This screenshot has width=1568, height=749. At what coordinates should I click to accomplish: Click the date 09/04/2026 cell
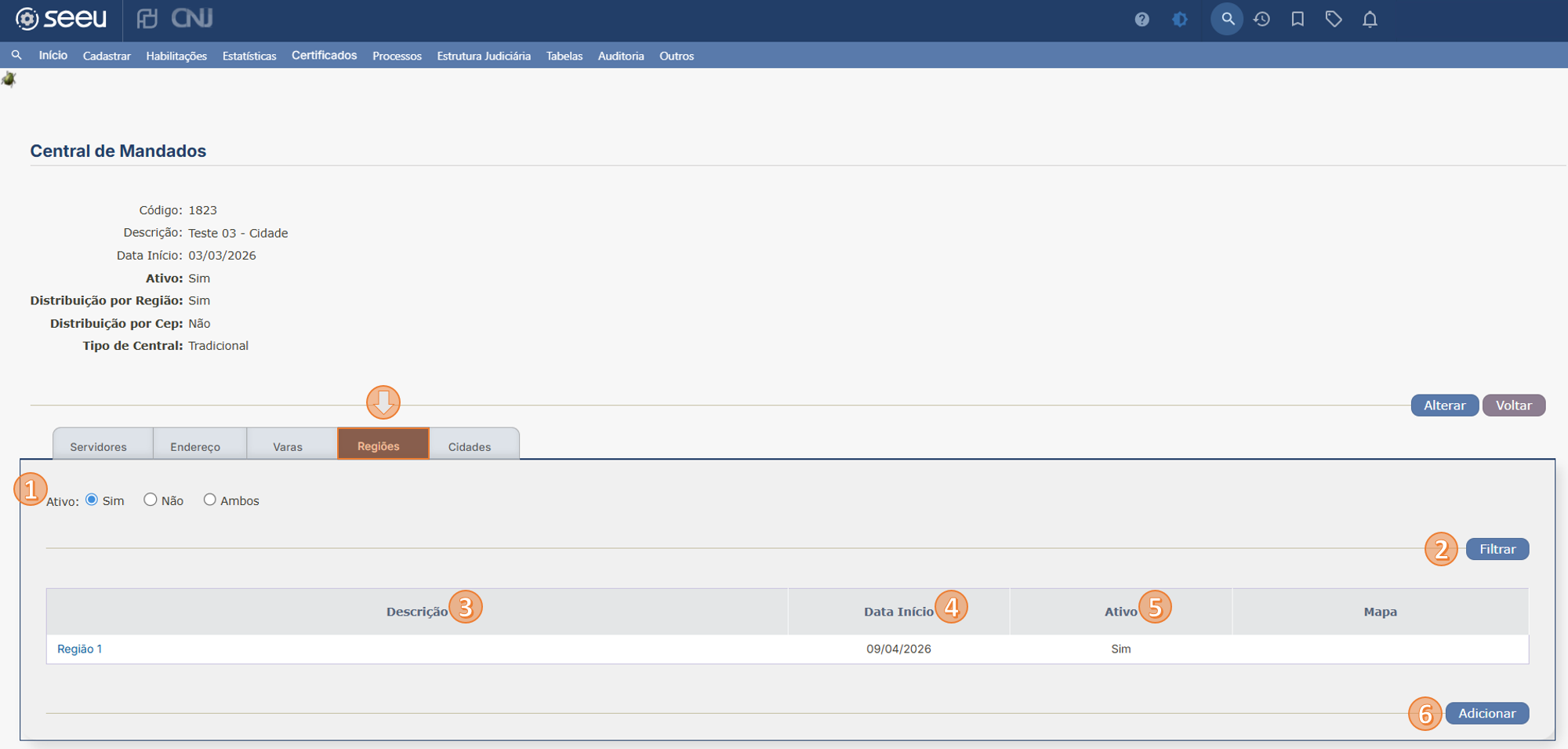pos(898,649)
